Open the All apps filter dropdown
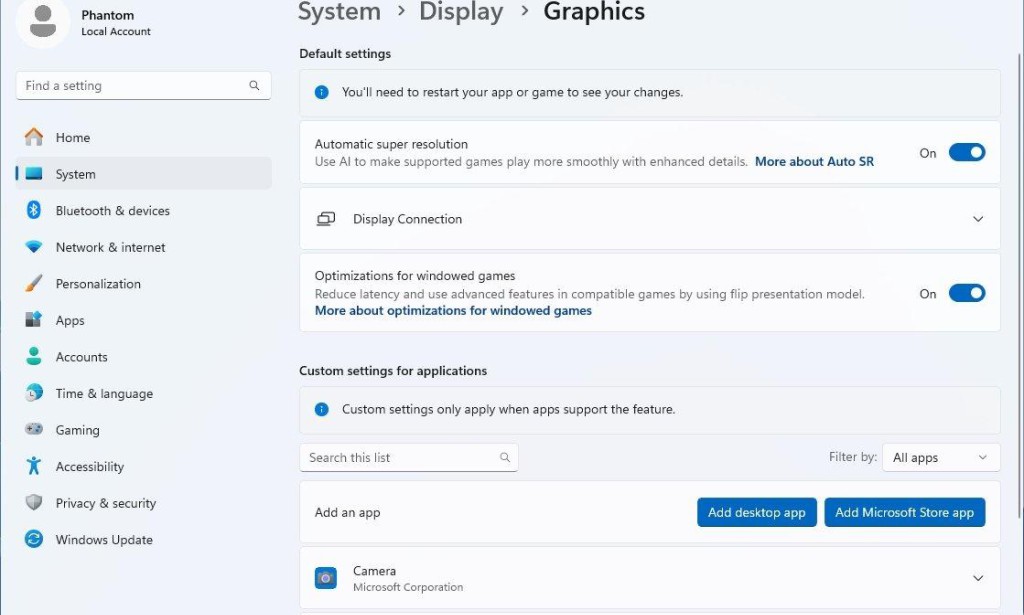The width and height of the screenshot is (1024, 615). pyautogui.click(x=940, y=457)
